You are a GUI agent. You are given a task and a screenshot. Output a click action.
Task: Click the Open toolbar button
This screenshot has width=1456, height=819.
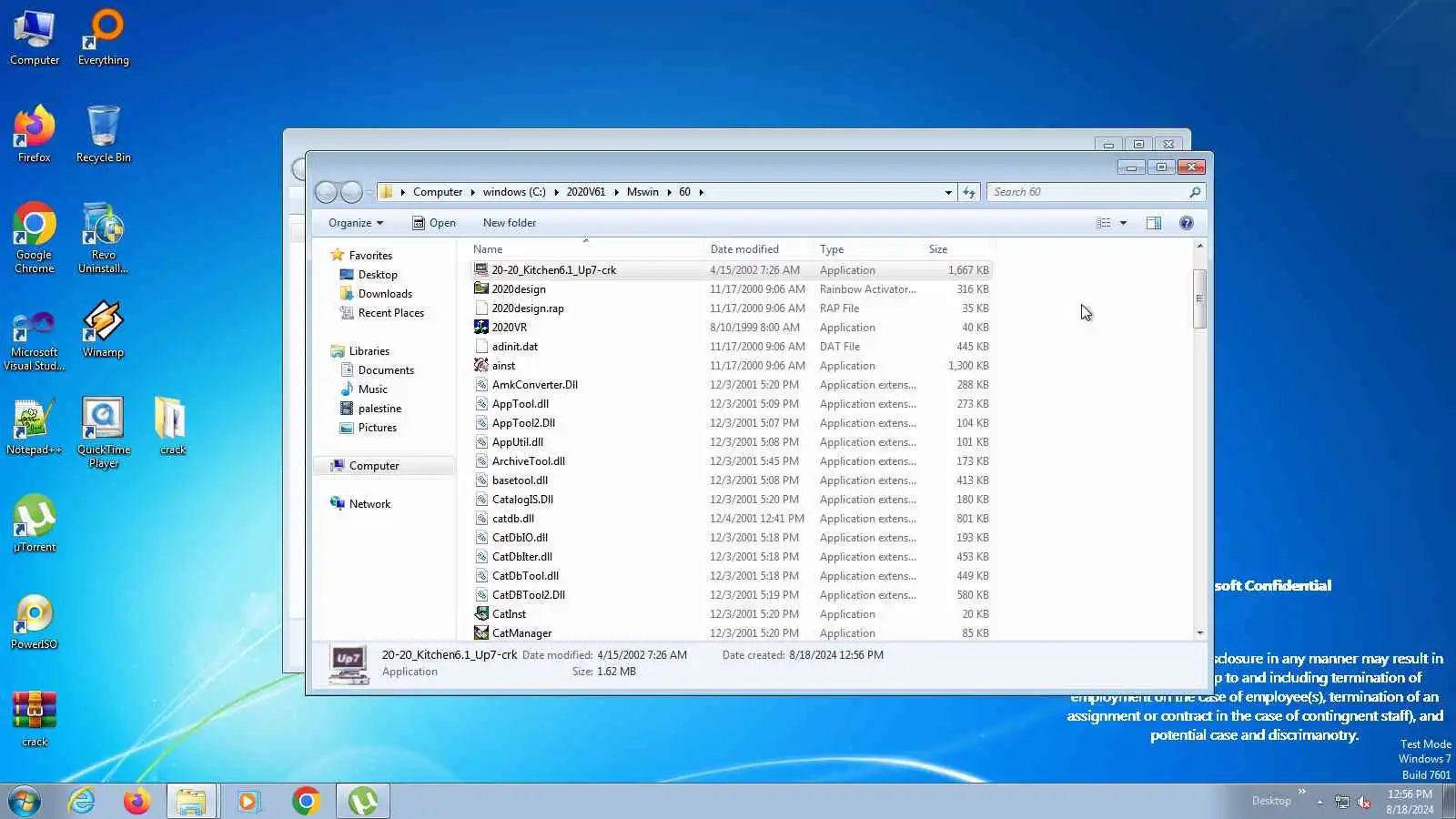(434, 223)
